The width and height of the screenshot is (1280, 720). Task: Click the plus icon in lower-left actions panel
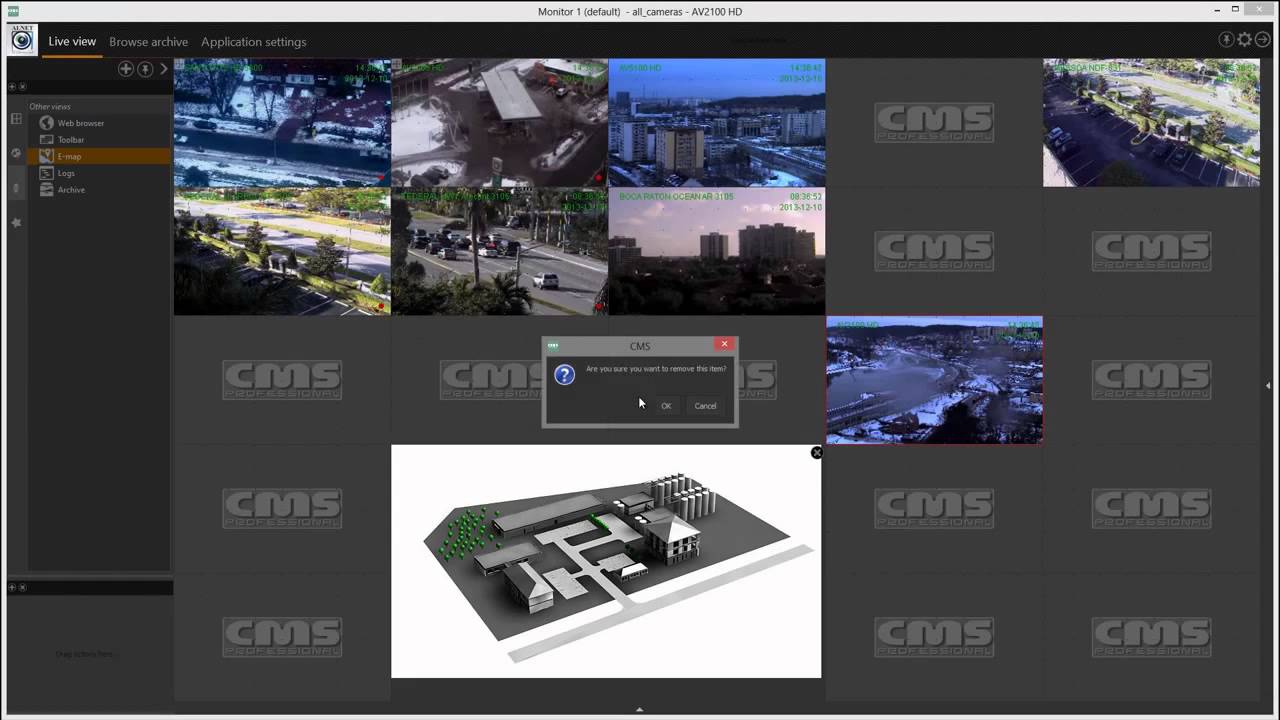coord(12,587)
